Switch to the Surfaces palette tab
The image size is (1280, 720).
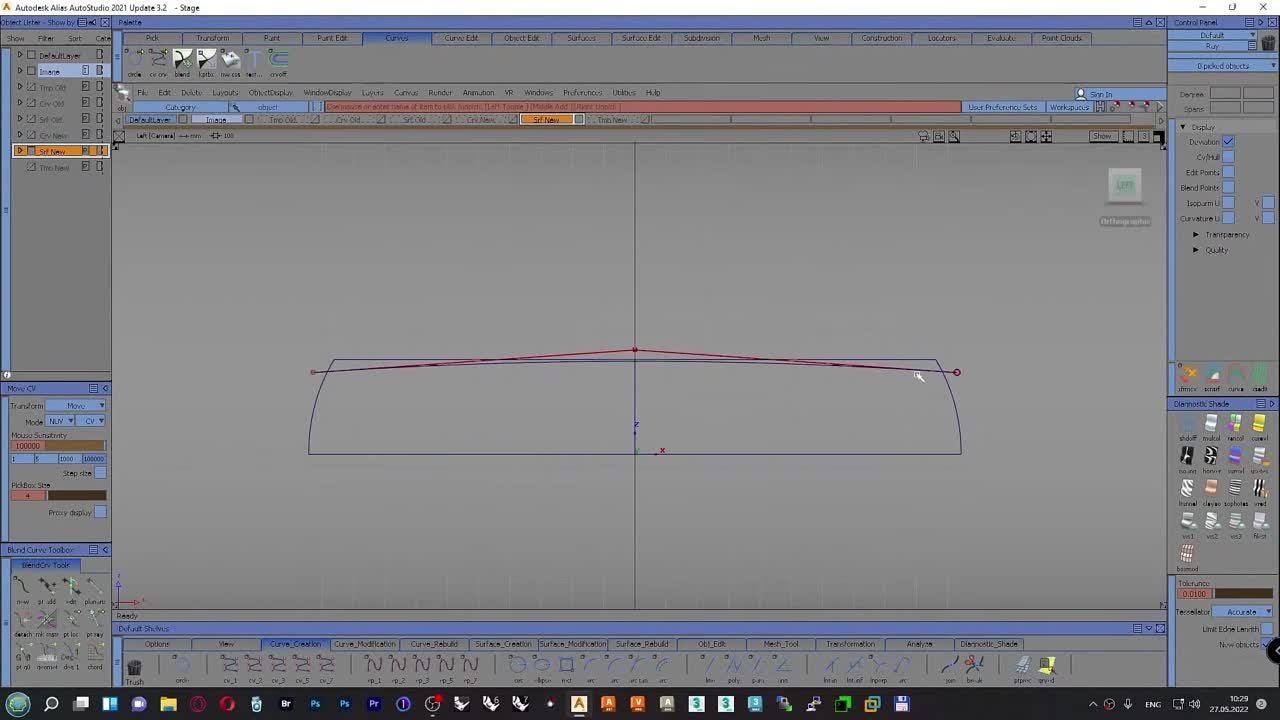click(581, 38)
